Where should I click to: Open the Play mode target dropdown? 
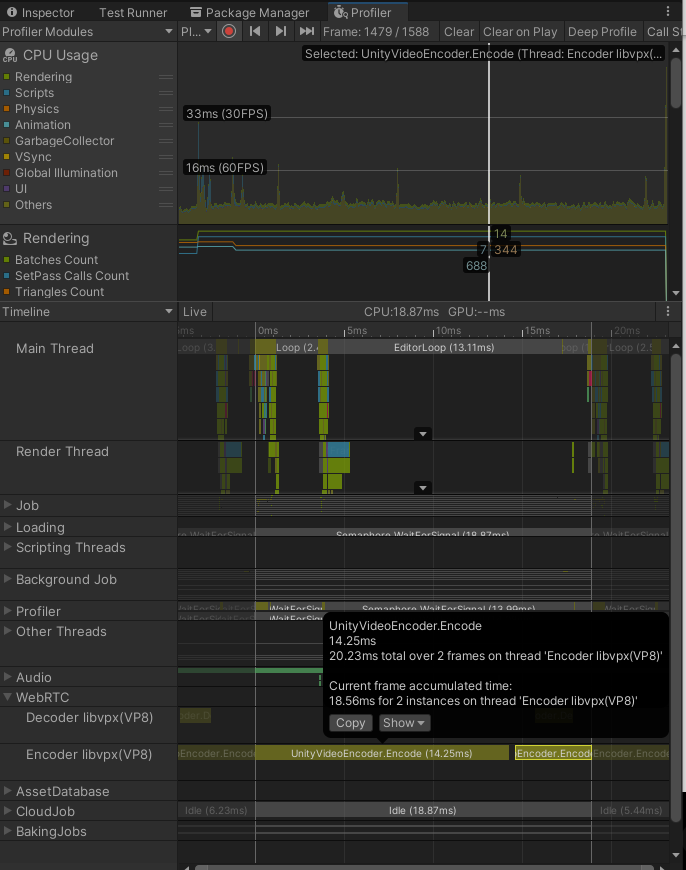196,32
